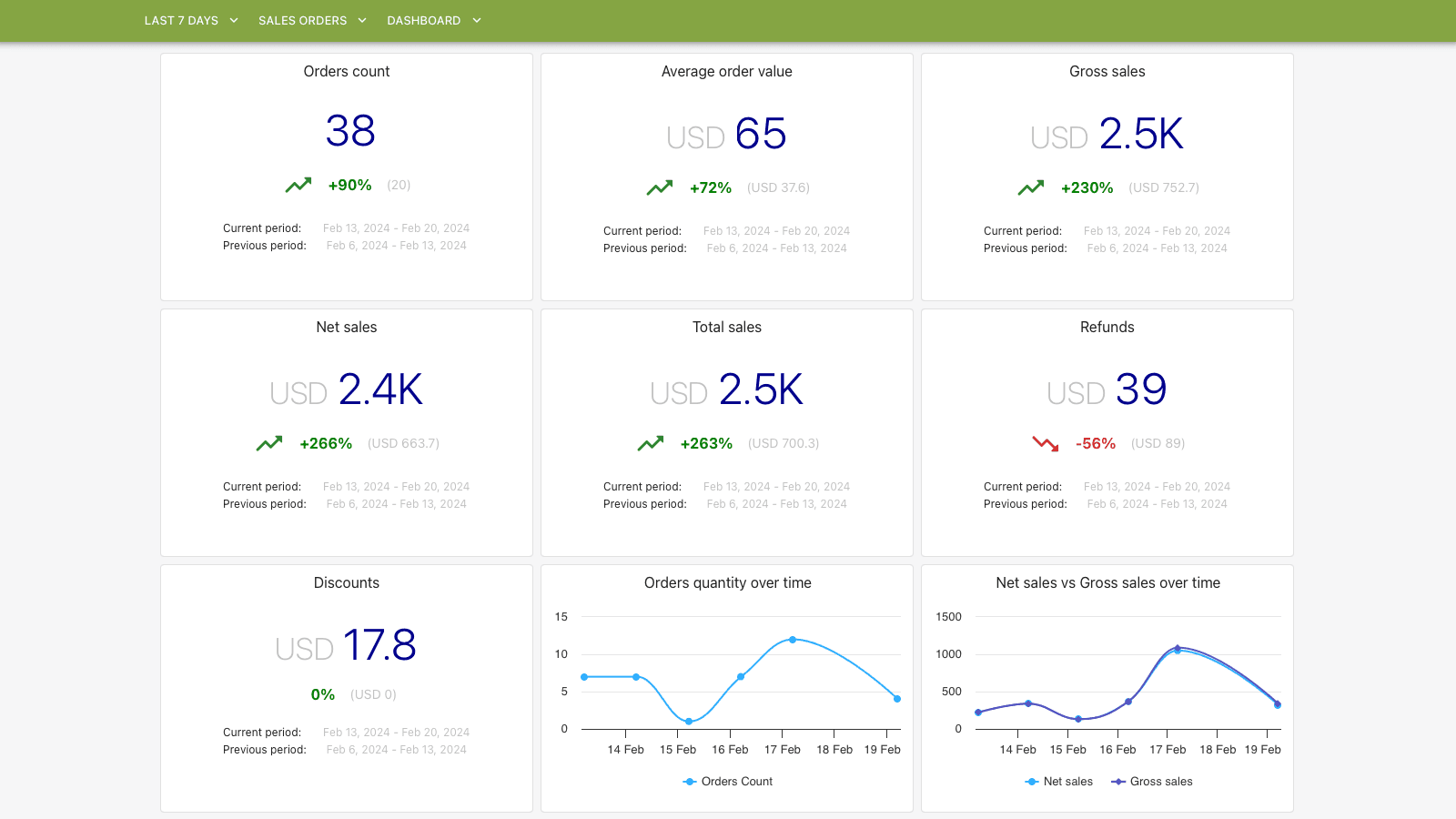Expand the Sales Orders dropdown
This screenshot has height=819, width=1456.
click(x=302, y=20)
